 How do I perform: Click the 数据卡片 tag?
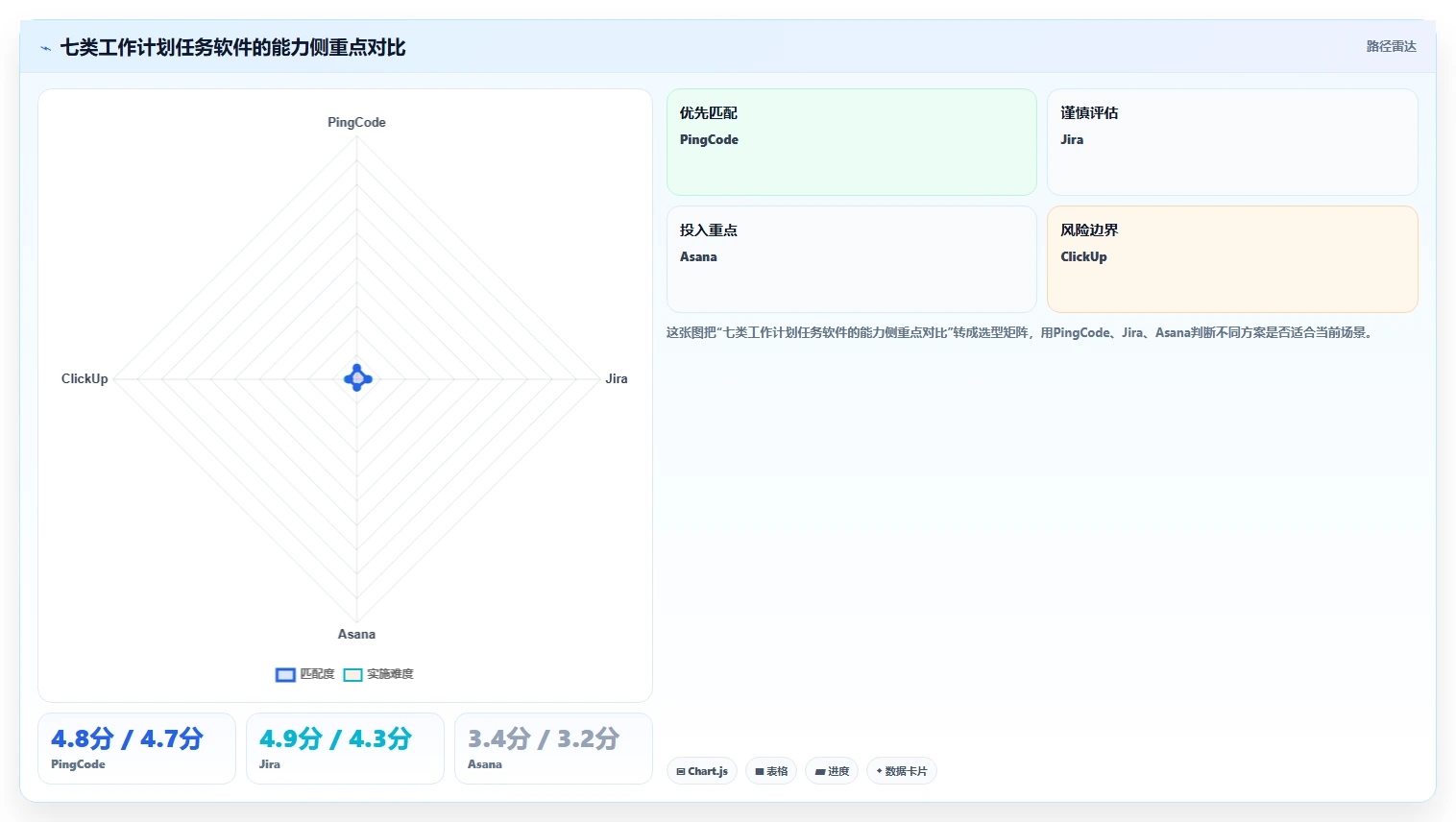(x=902, y=771)
